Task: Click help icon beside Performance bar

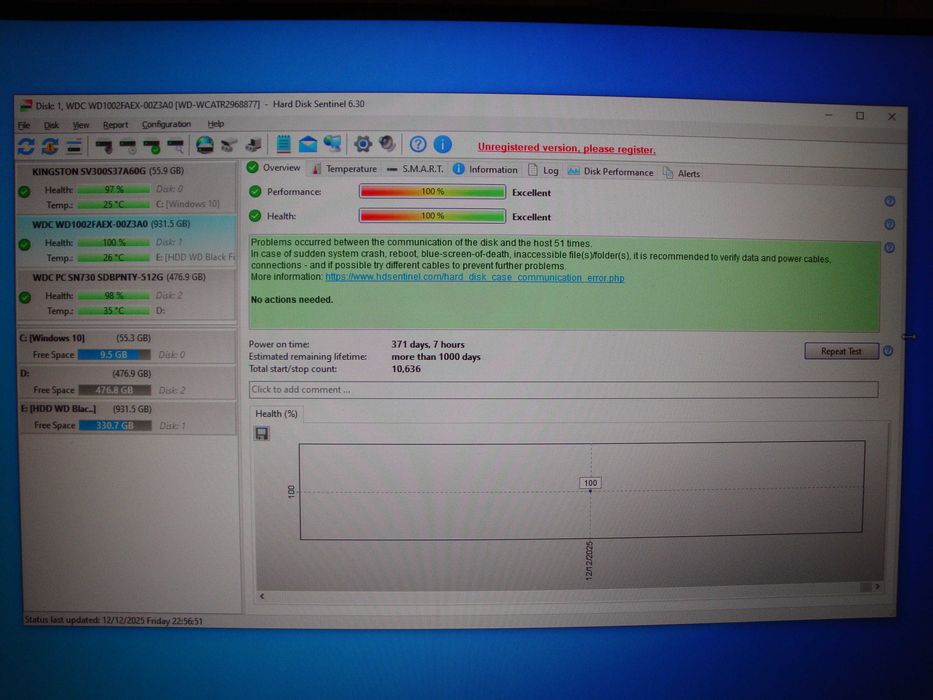Action: click(x=890, y=201)
